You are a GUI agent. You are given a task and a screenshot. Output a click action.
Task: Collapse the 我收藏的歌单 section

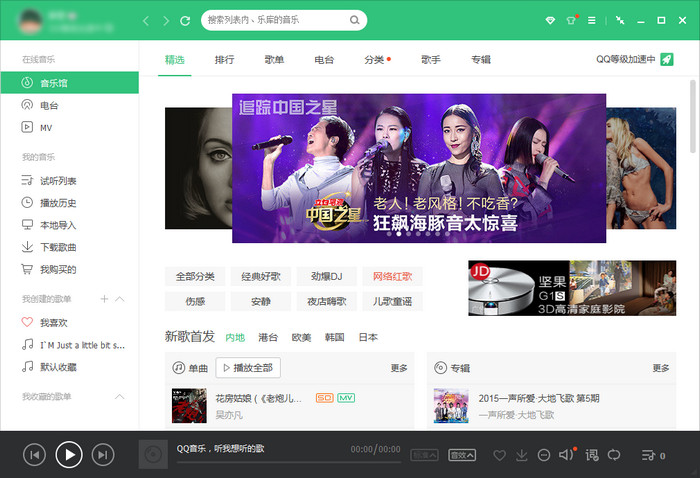[x=120, y=397]
